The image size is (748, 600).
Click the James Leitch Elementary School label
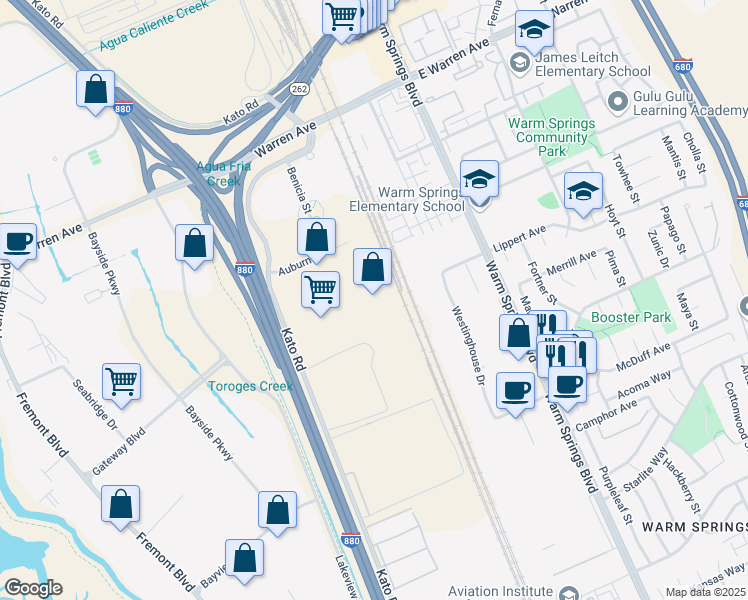point(593,64)
